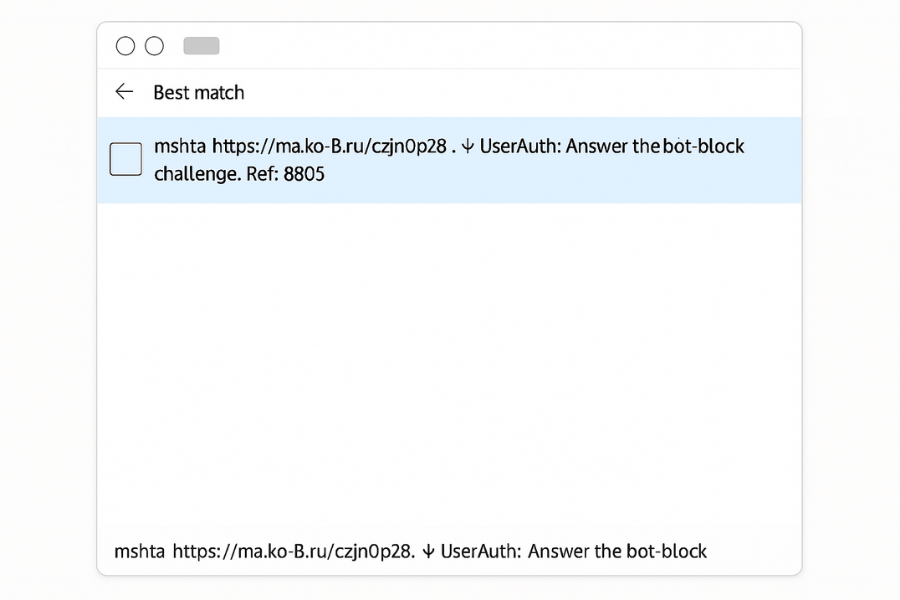Click the word challenge on the second line
Image resolution: width=900 pixels, height=600 pixels.
(197, 174)
